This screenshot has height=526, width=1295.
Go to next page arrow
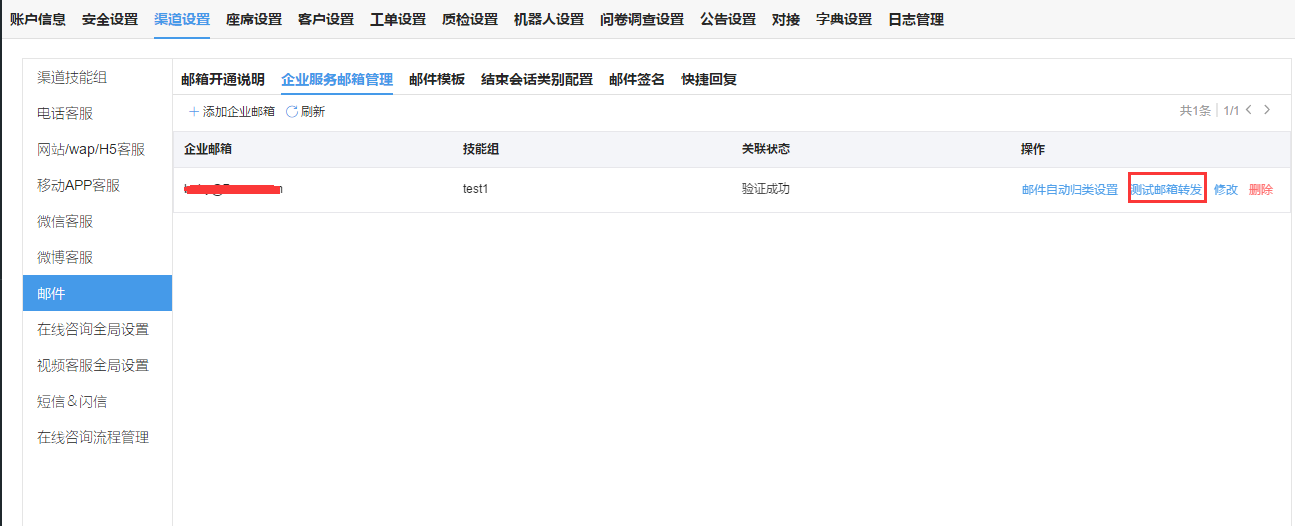[x=1267, y=110]
